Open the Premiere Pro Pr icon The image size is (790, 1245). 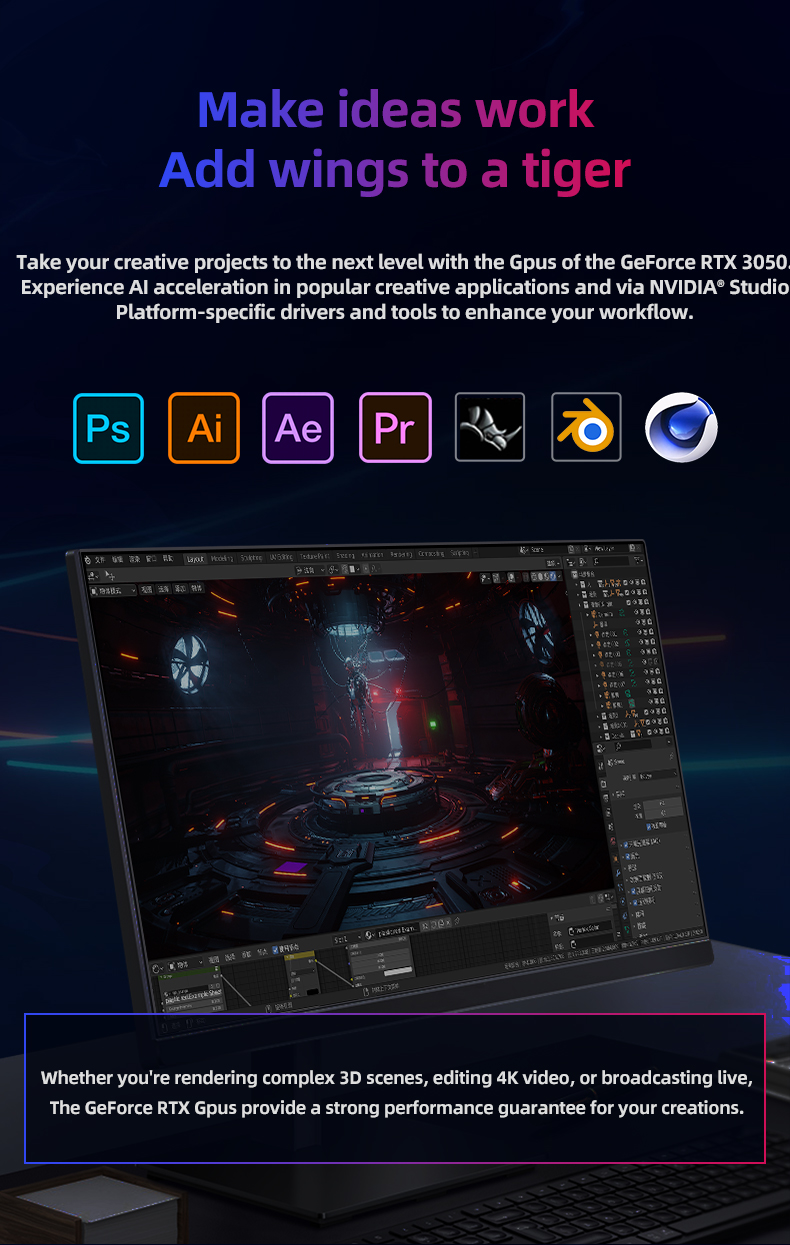(394, 428)
